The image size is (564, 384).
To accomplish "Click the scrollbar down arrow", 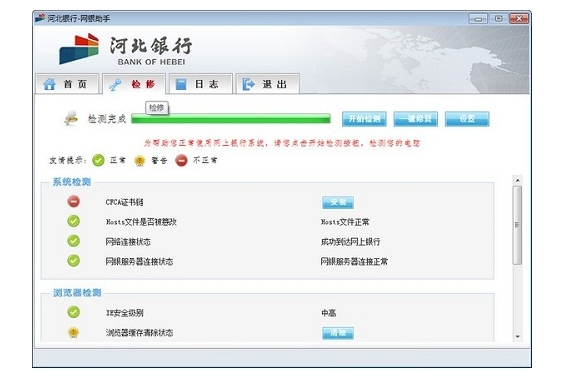I will click(x=518, y=337).
